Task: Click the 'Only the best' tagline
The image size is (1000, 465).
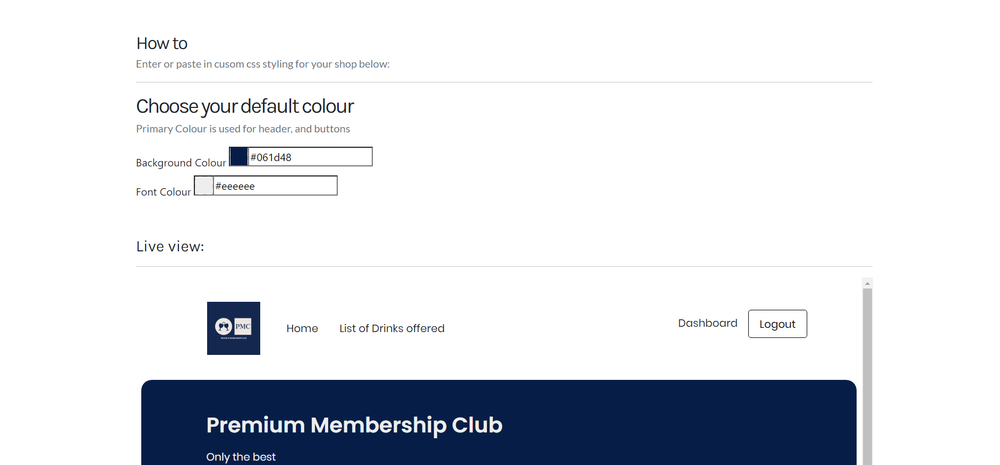Action: pos(241,457)
